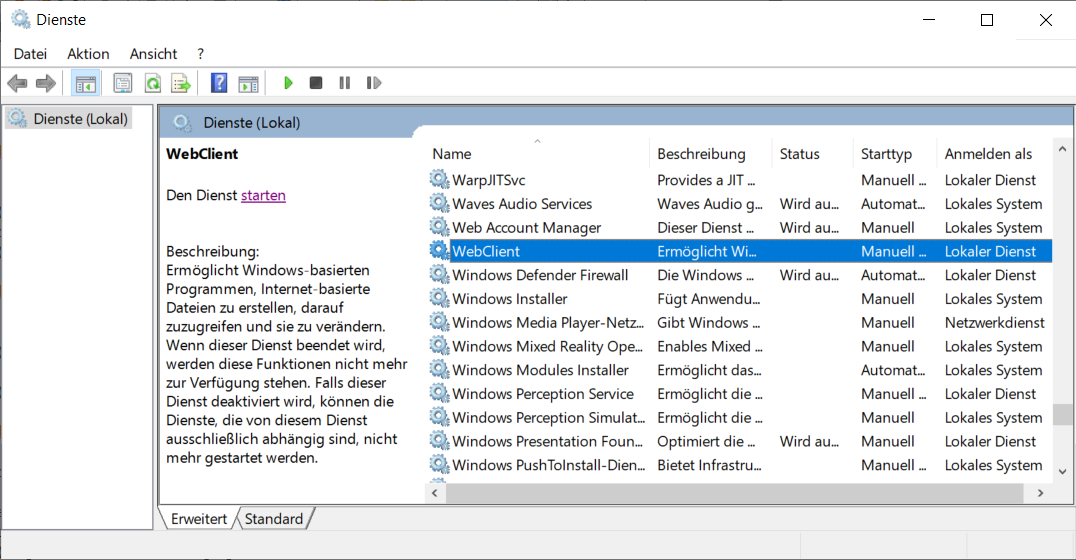Click Netzwerkdienst in Anmelden als column
Viewport: 1076px width, 560px height.
click(x=994, y=323)
